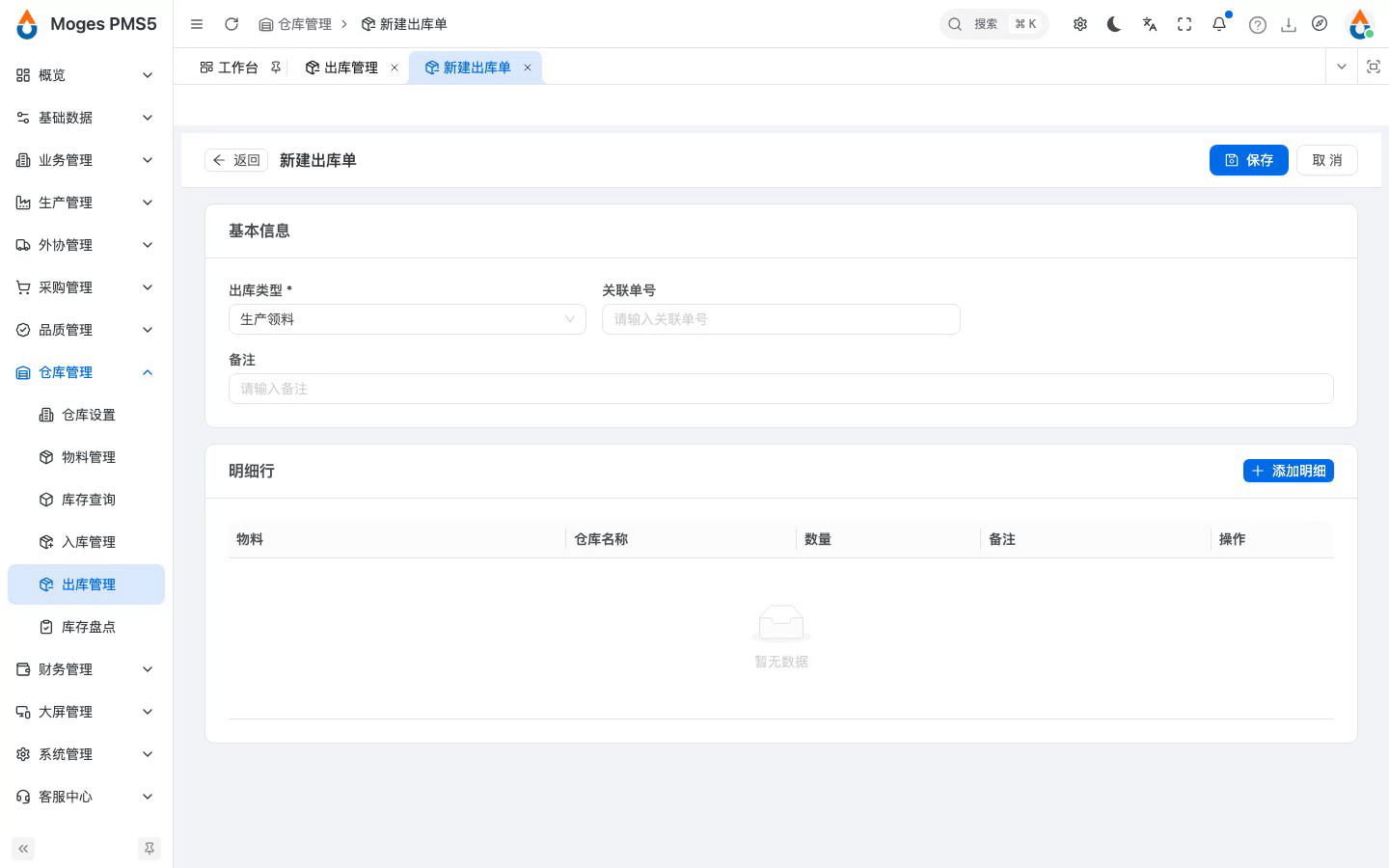
Task: Select 出库管理 in sidebar
Action: pos(85,584)
